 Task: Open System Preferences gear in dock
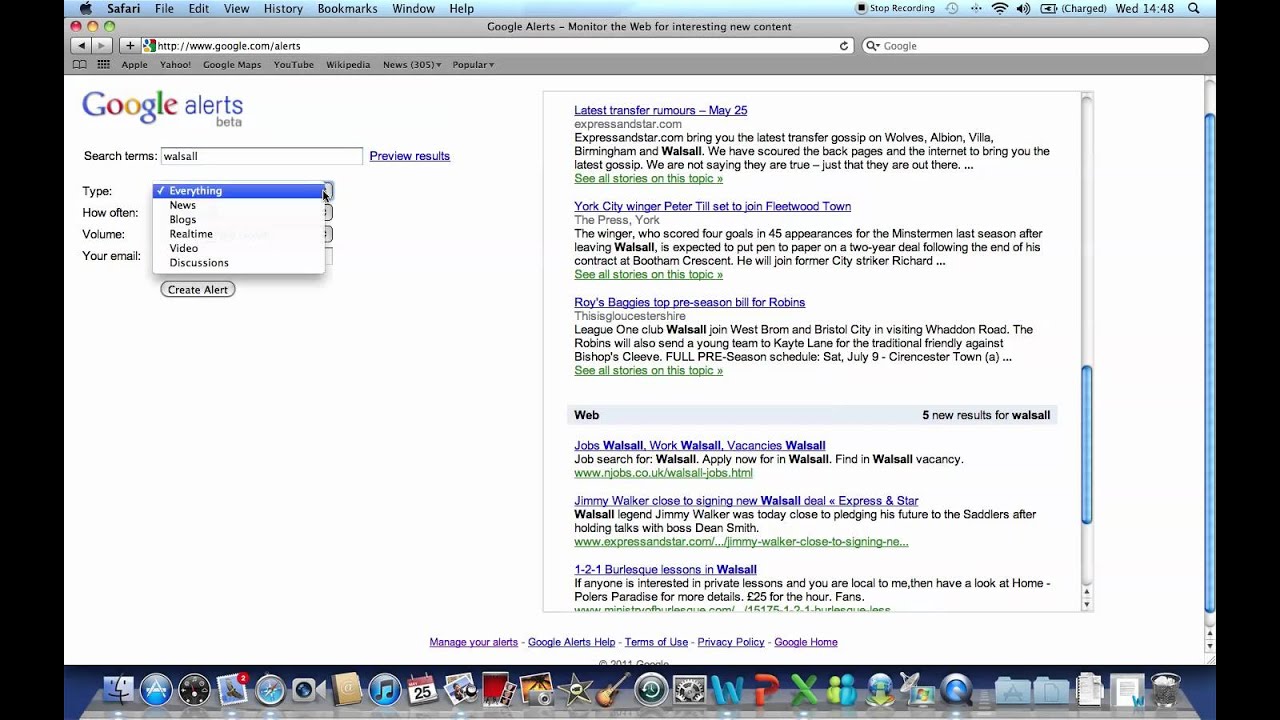click(x=689, y=689)
